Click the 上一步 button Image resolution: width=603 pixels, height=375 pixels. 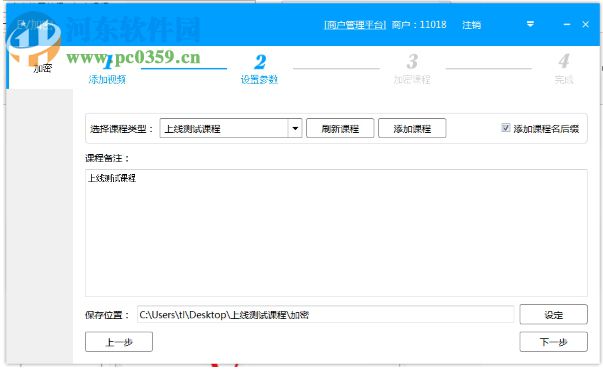[119, 342]
